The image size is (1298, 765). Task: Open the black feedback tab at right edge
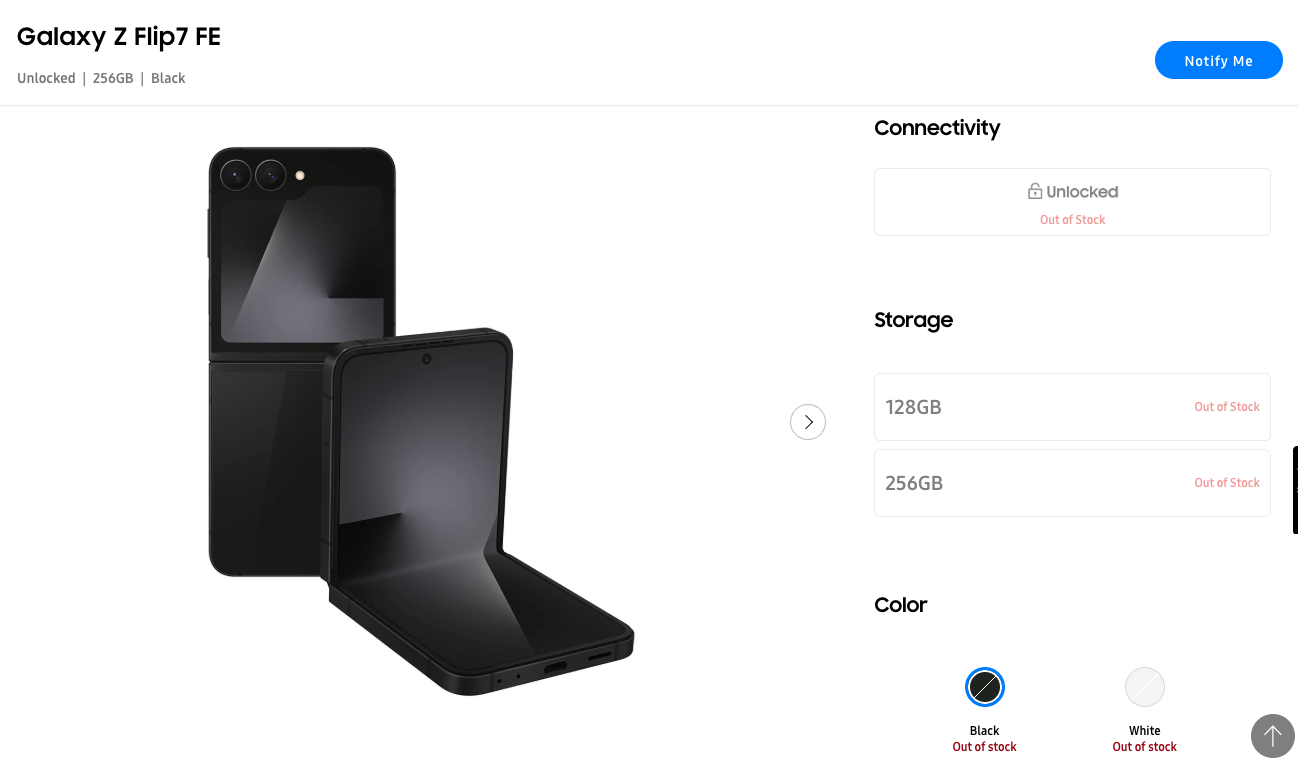[1295, 490]
